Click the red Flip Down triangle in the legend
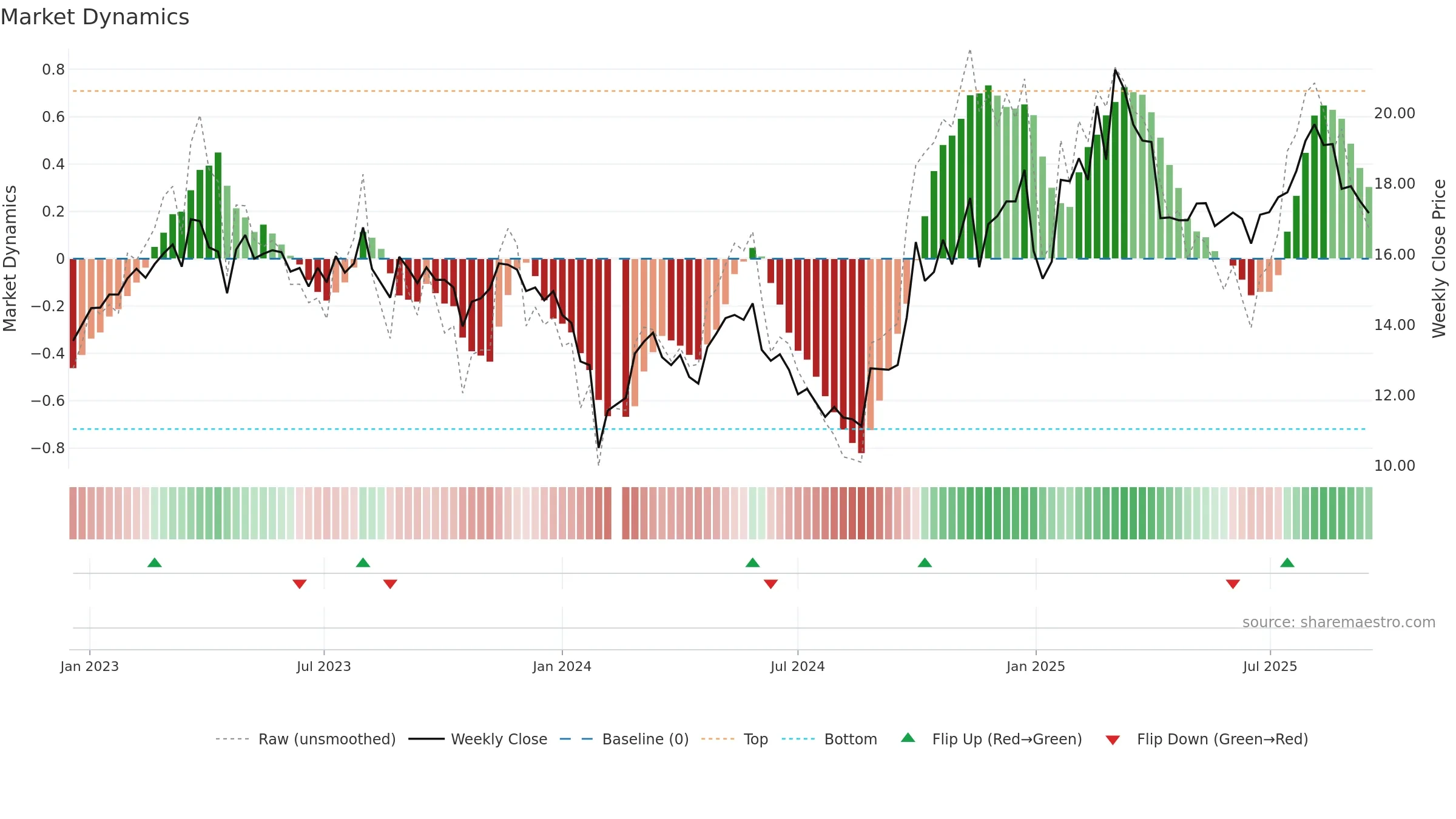Screen dimensions: 1456x819 [1113, 740]
